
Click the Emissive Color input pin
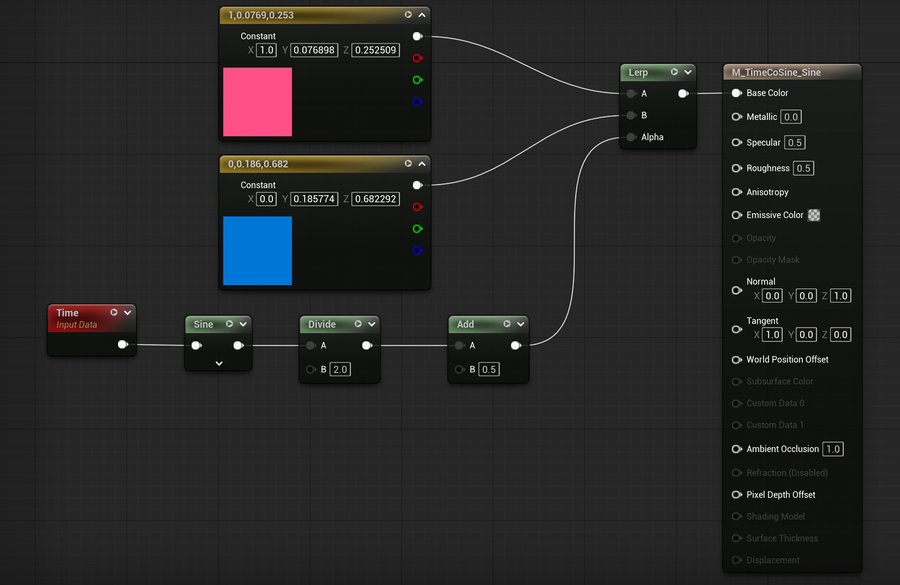[736, 215]
